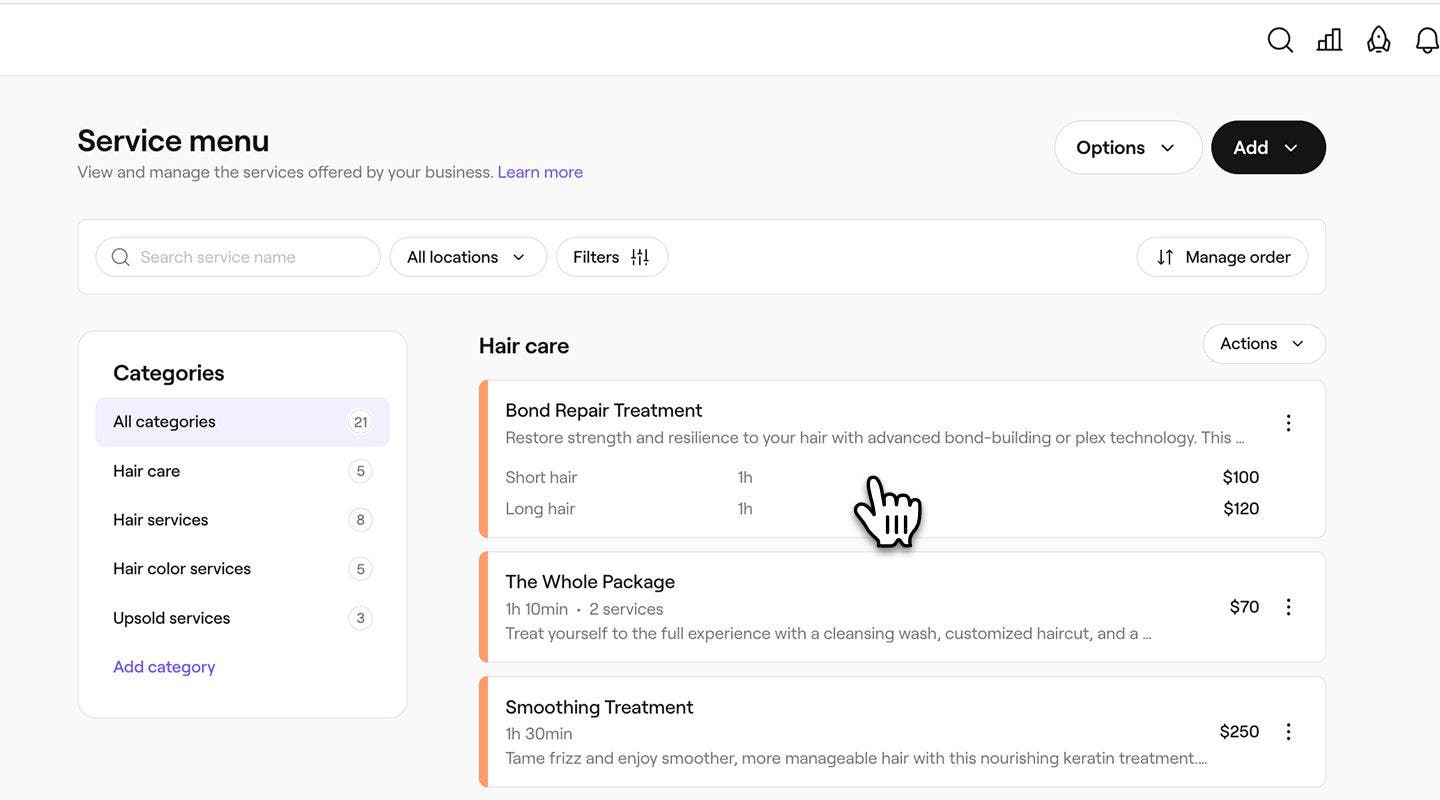
Task: Open the Hair care Actions dropdown
Action: pyautogui.click(x=1263, y=344)
